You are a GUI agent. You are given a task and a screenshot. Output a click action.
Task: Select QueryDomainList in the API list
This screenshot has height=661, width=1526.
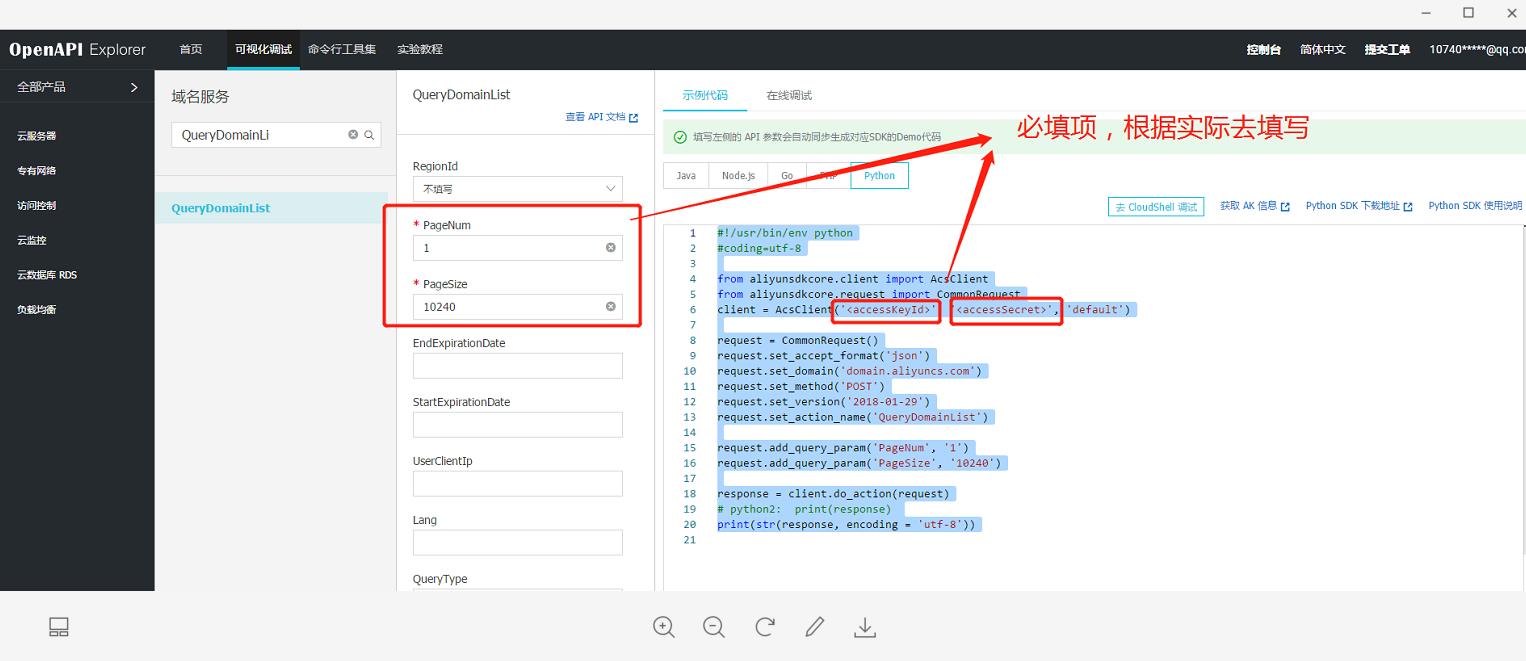(221, 209)
